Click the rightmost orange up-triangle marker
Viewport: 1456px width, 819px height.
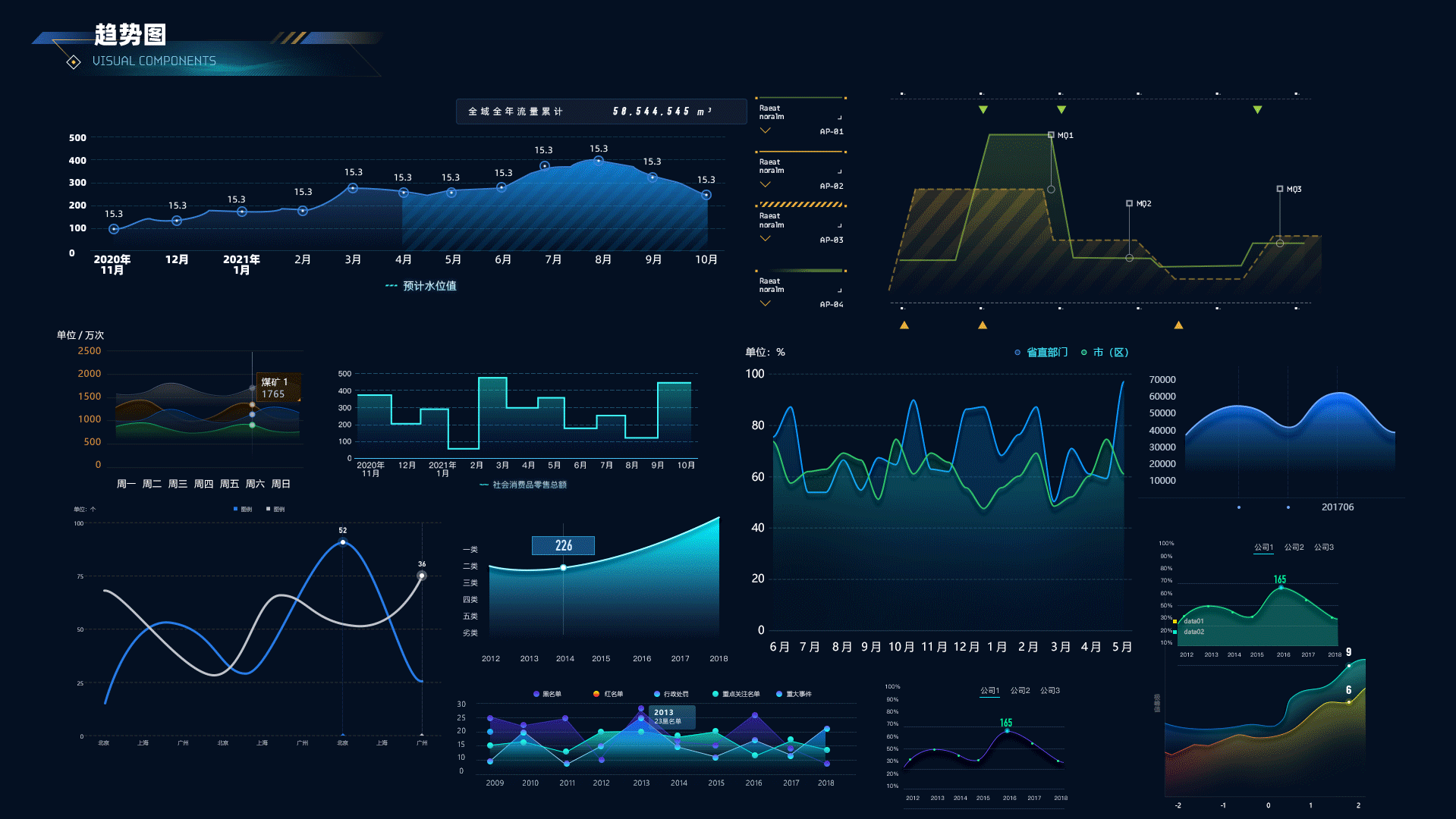click(1178, 325)
